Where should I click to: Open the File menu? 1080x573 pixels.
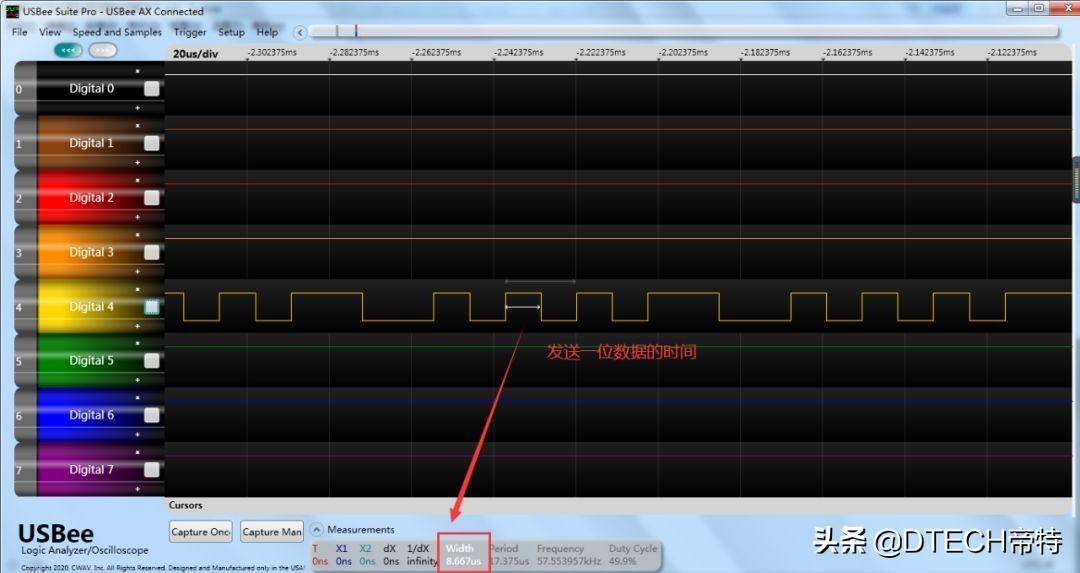19,32
